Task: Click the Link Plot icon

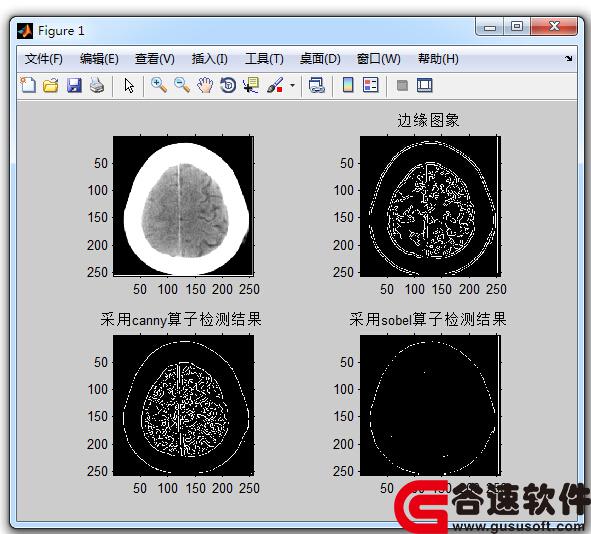Action: (317, 85)
